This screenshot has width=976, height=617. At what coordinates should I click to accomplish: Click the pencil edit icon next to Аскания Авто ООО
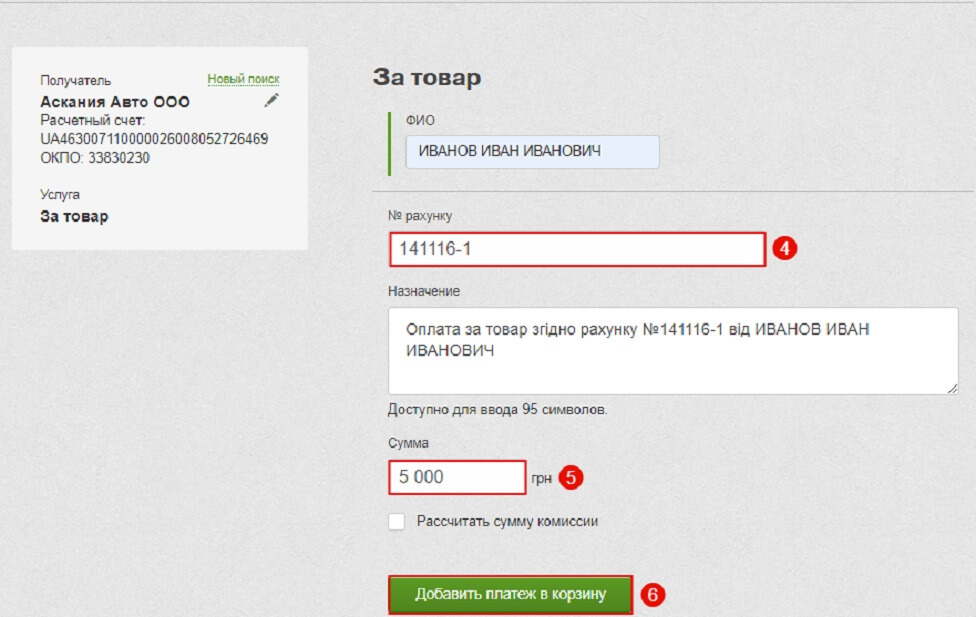(271, 100)
